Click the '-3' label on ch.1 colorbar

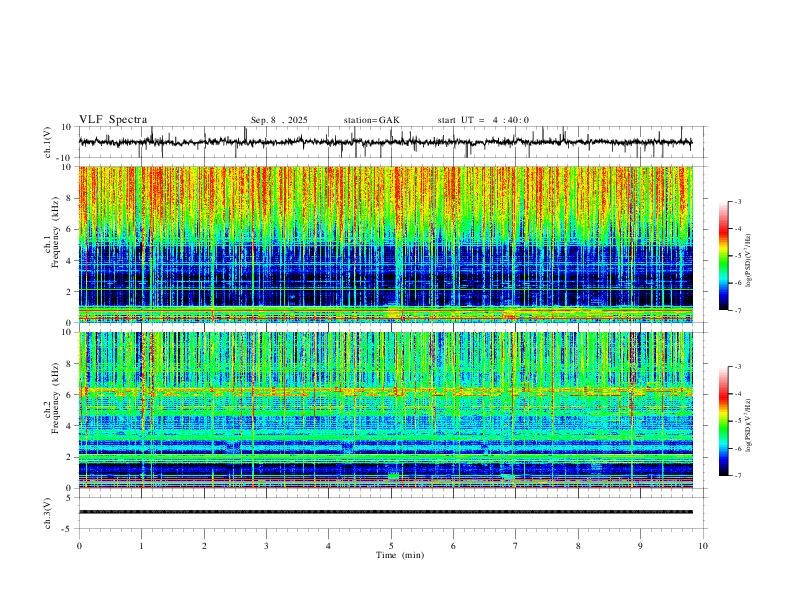point(737,202)
